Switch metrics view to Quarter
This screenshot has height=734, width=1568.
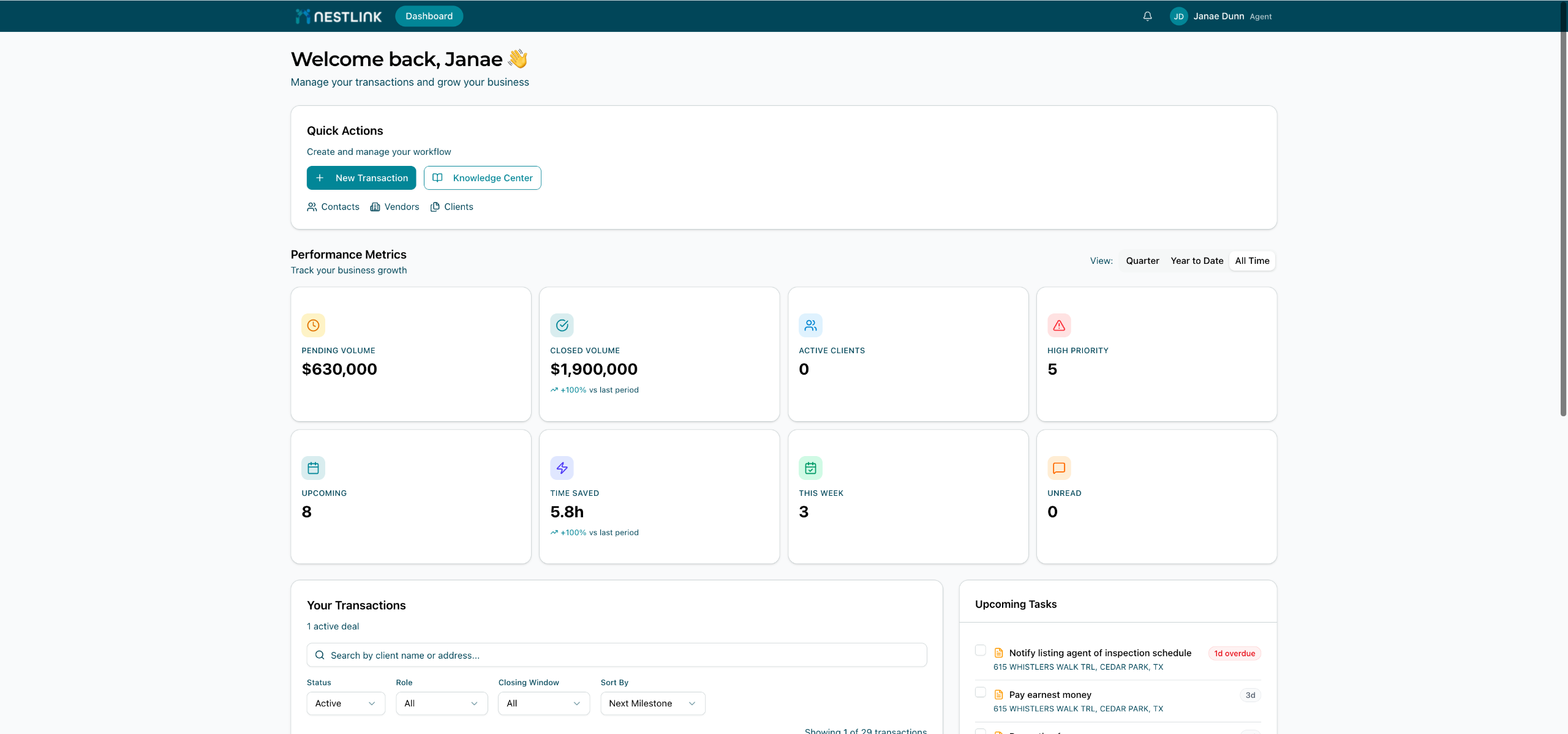pyautogui.click(x=1142, y=261)
